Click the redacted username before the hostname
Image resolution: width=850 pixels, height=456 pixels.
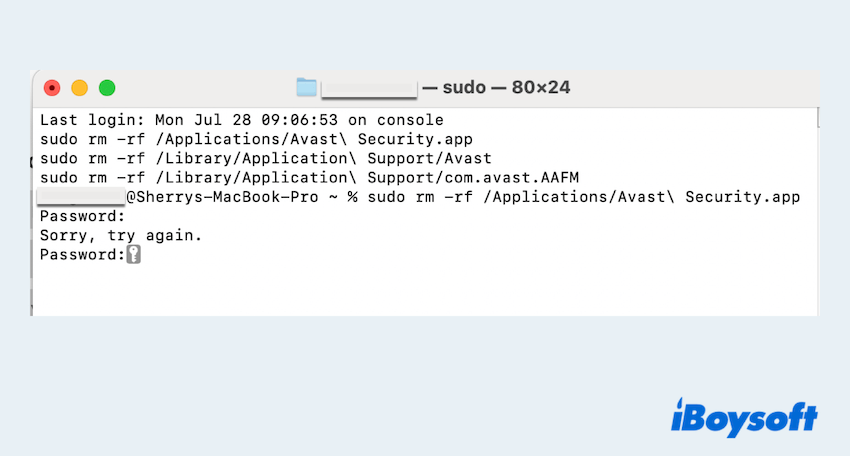[x=81, y=197]
